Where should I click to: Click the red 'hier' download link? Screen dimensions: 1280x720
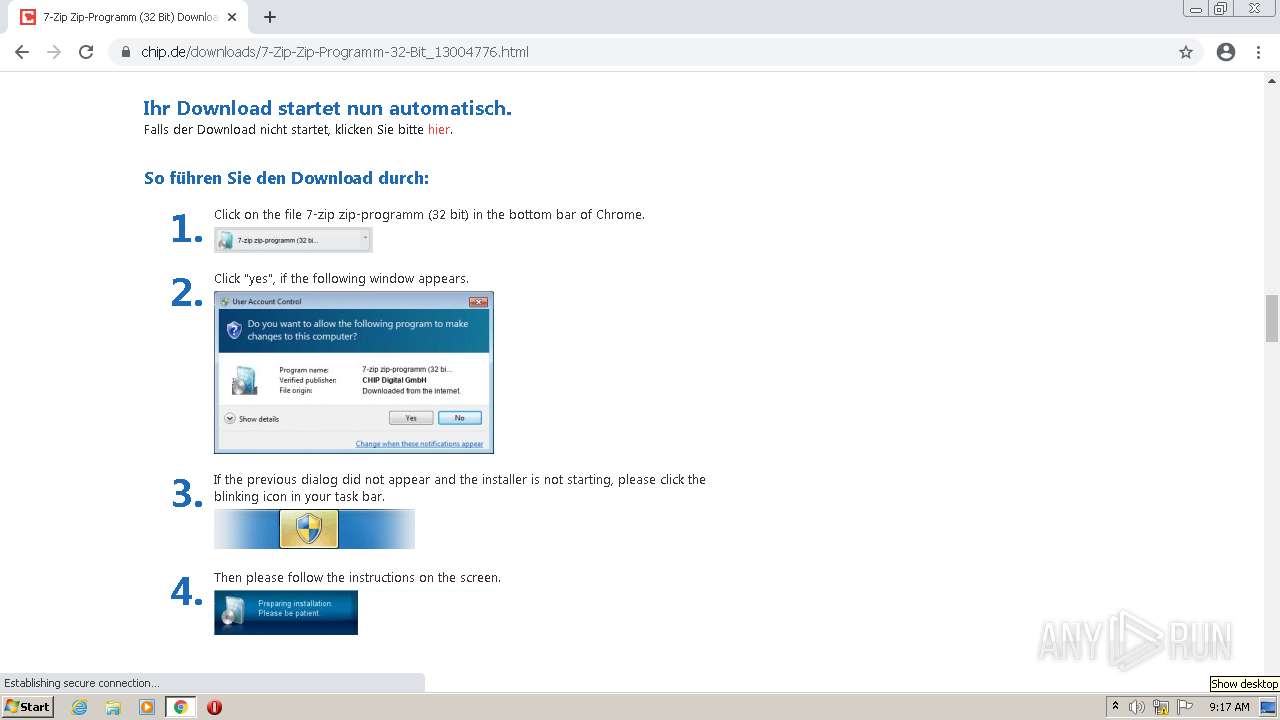coord(439,130)
